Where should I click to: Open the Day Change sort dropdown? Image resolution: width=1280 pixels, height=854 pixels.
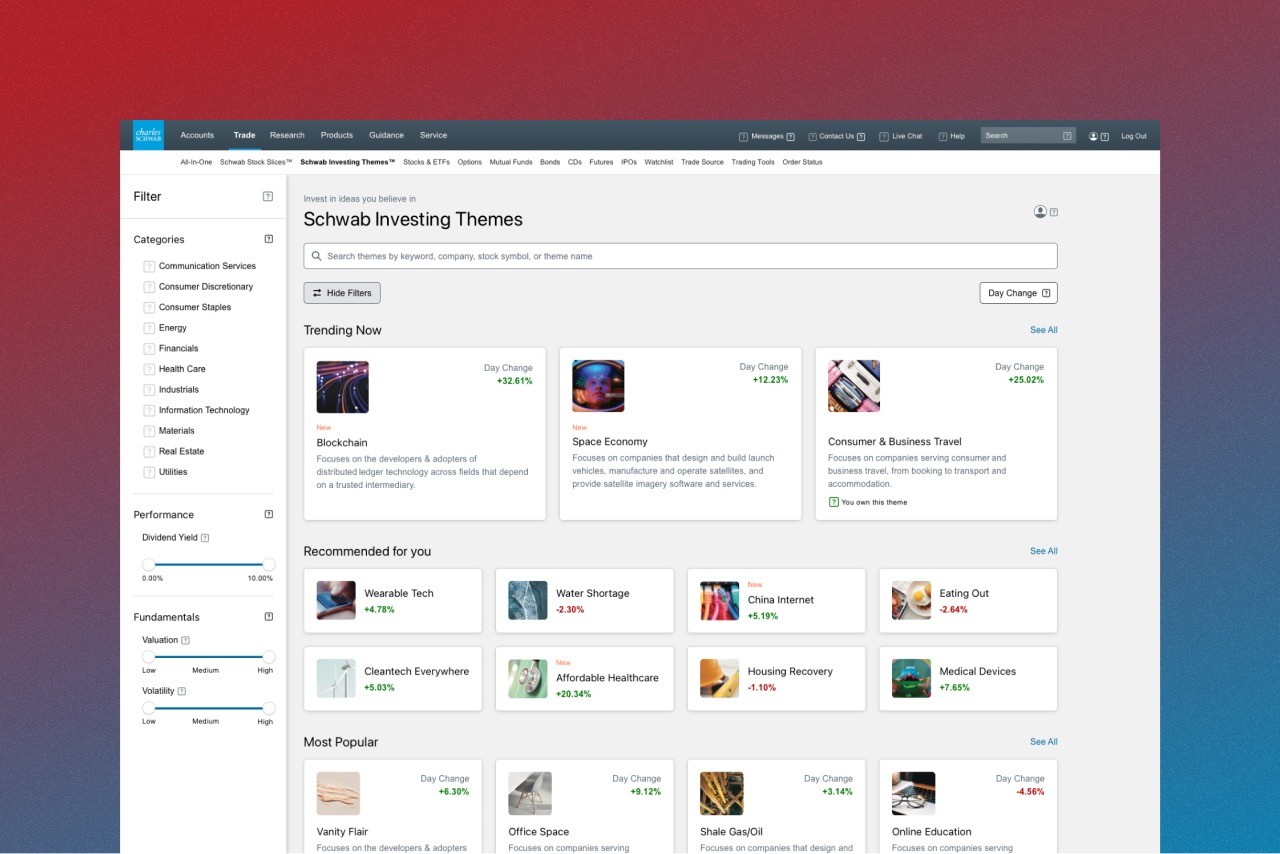pyautogui.click(x=1016, y=293)
